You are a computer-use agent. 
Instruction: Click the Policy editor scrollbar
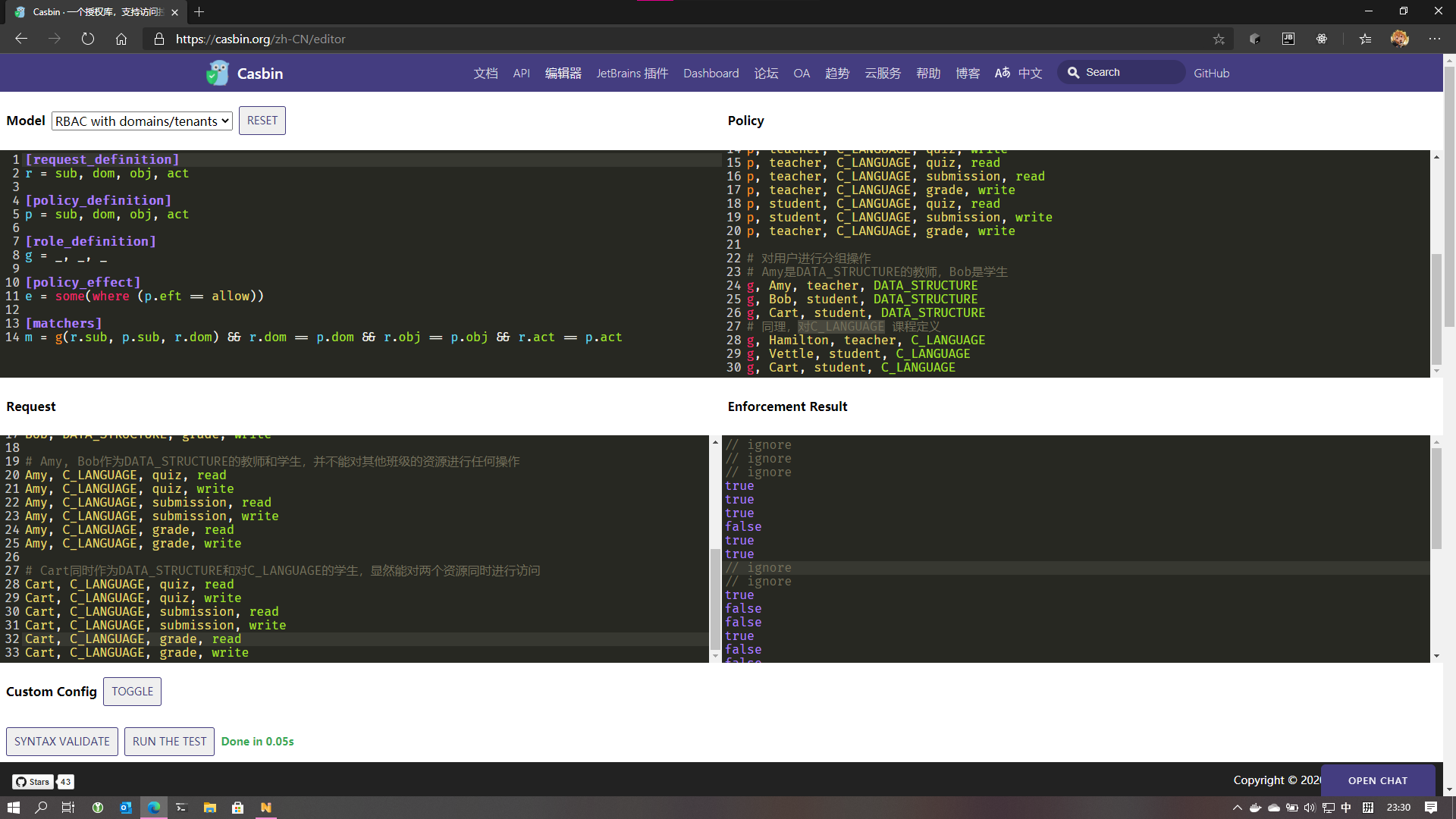point(1436,309)
